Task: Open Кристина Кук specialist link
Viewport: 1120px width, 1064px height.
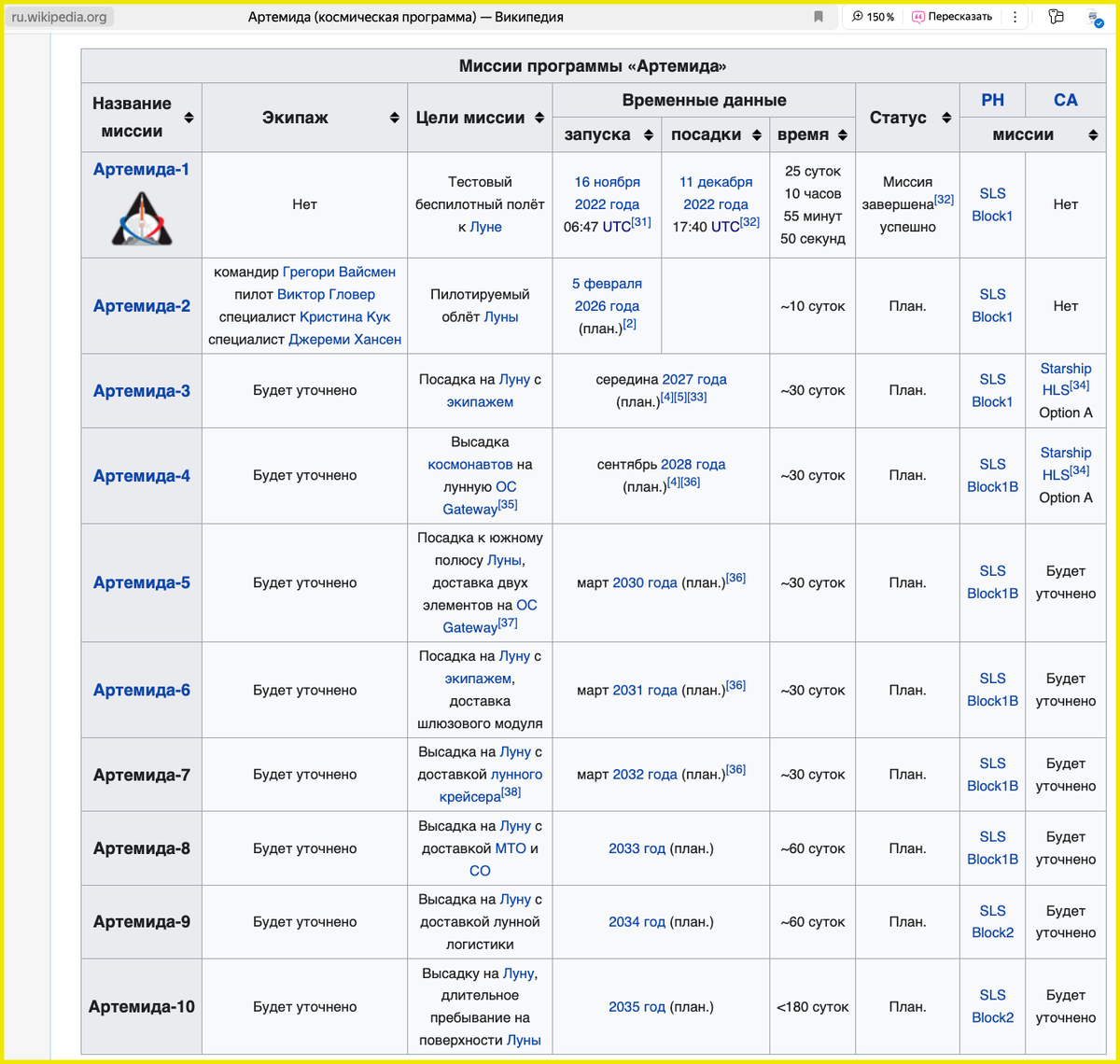Action: [x=345, y=316]
